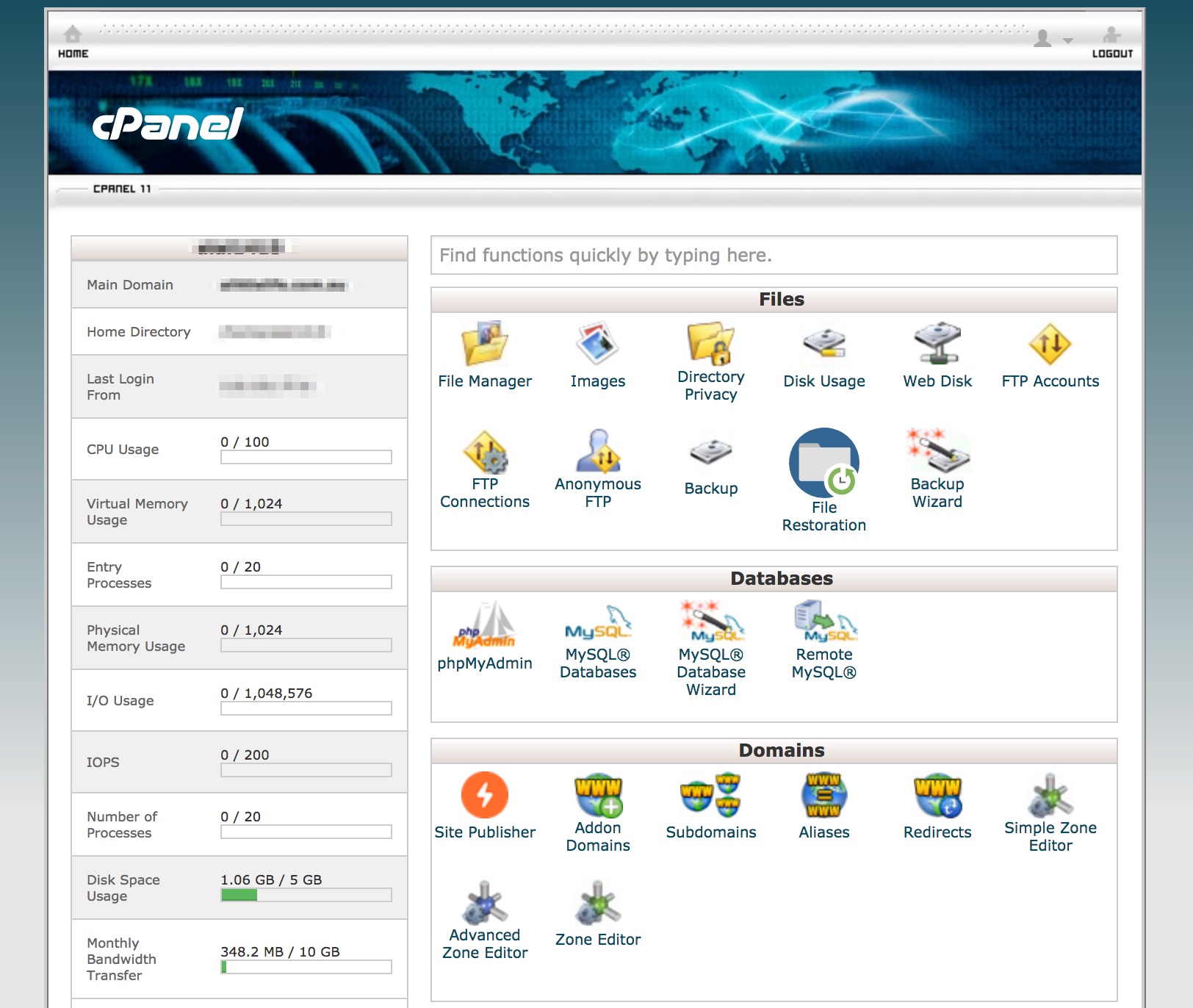The height and width of the screenshot is (1008, 1193).
Task: Click the Disk Space Usage progress bar
Action: (306, 895)
